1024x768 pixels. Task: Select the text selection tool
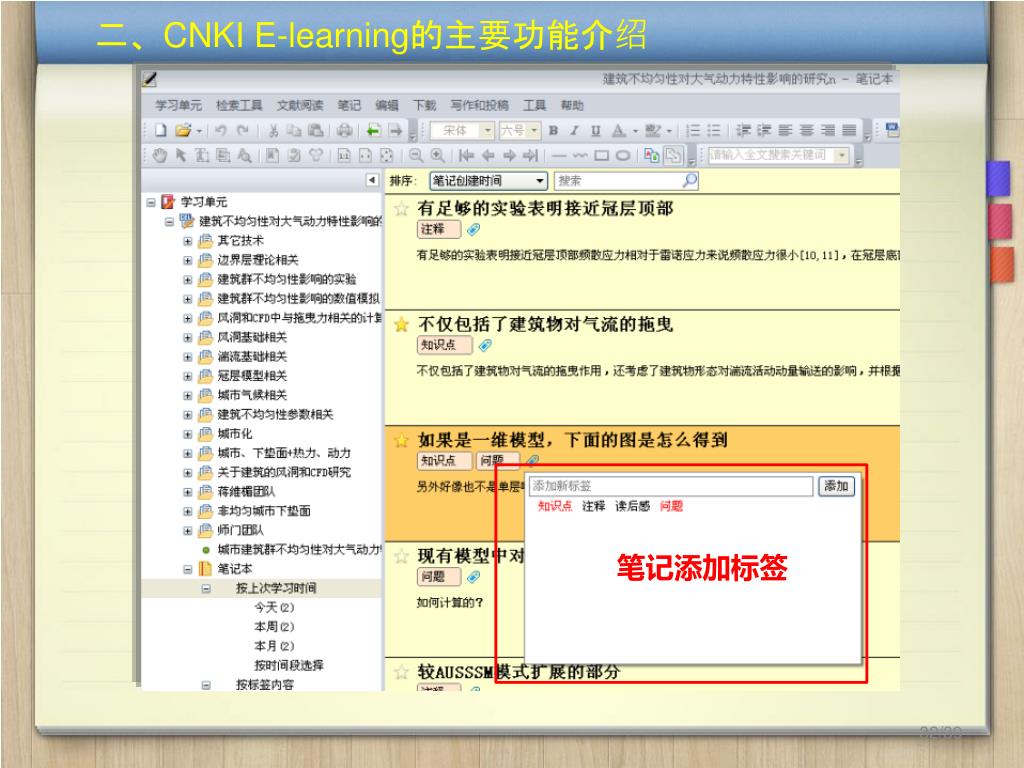(x=202, y=155)
